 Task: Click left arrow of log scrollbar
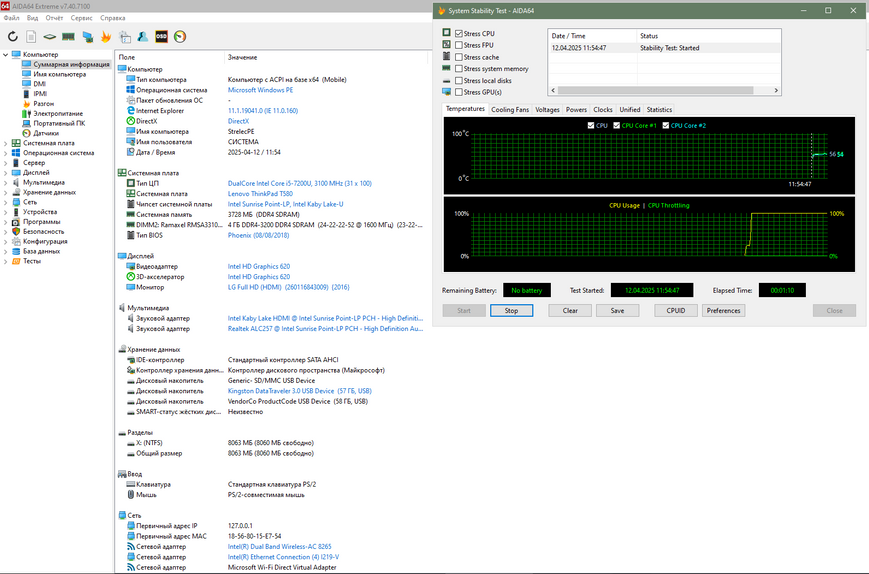[553, 90]
